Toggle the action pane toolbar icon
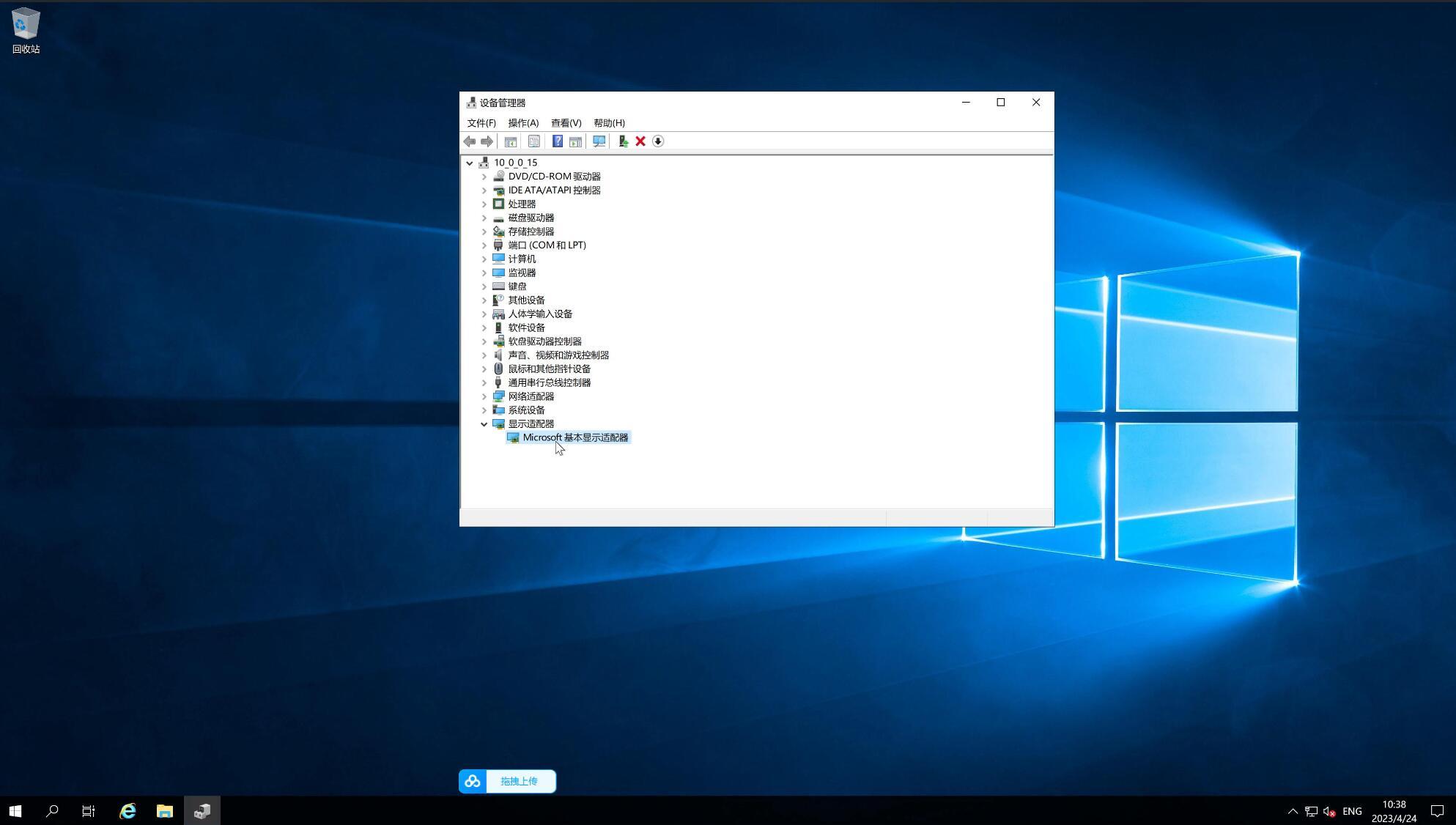This screenshot has height=825, width=1456. coord(575,141)
